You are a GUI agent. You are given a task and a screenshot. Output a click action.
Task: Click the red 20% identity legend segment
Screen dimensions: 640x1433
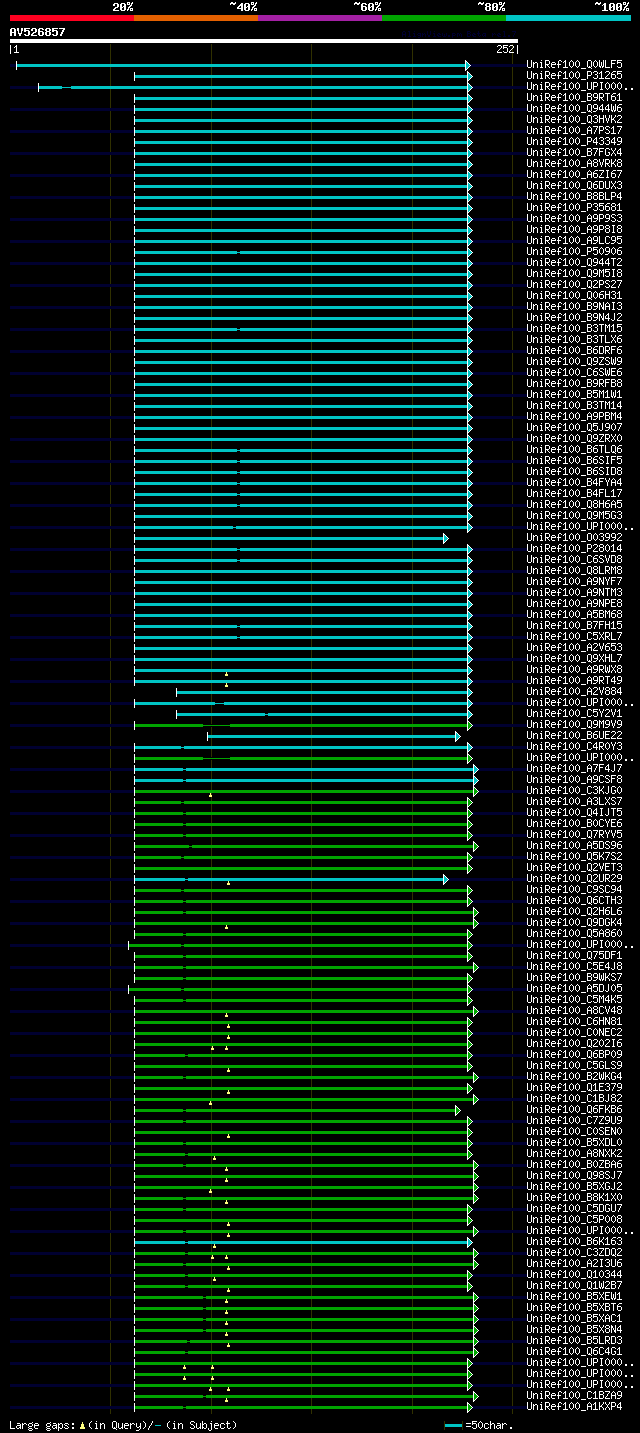72,18
